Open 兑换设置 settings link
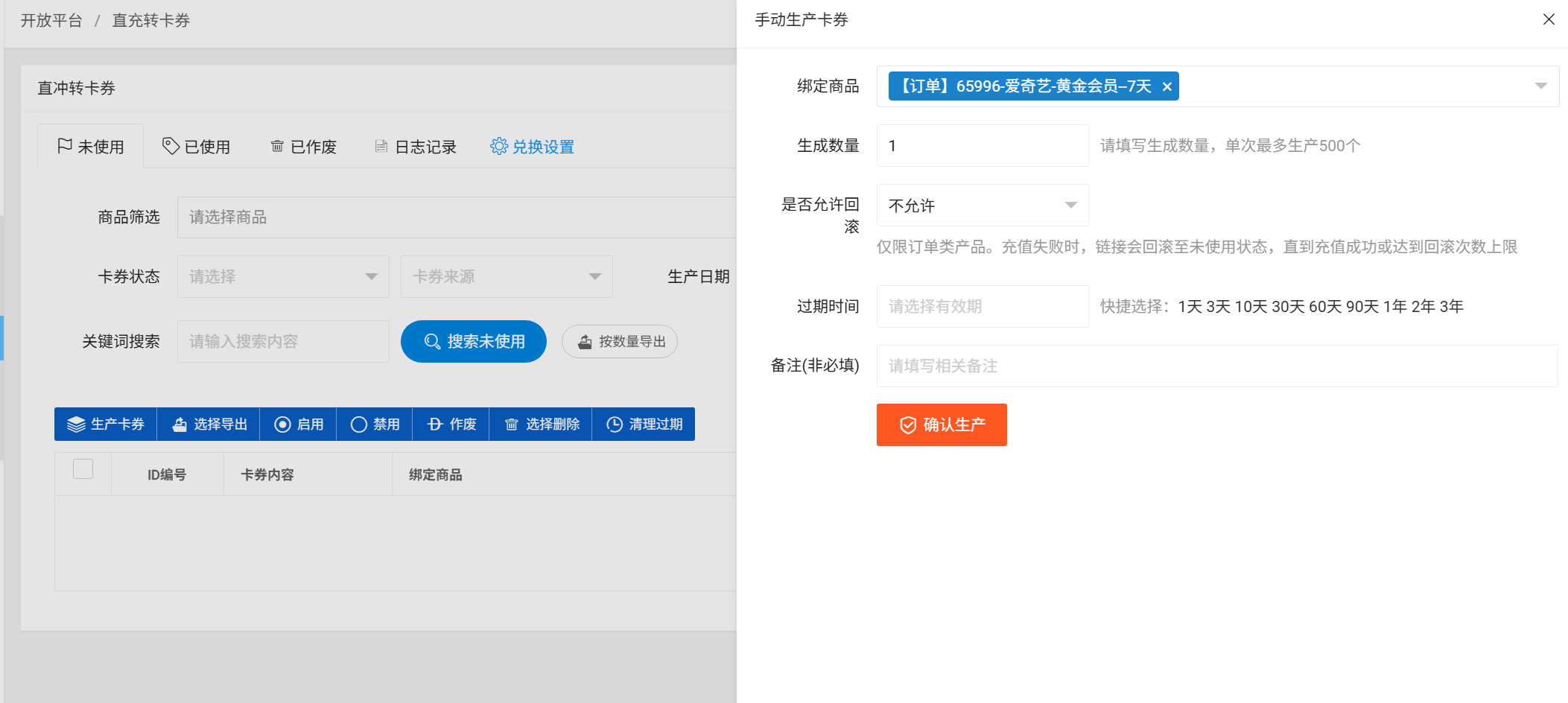The height and width of the screenshot is (703, 1568). (532, 147)
